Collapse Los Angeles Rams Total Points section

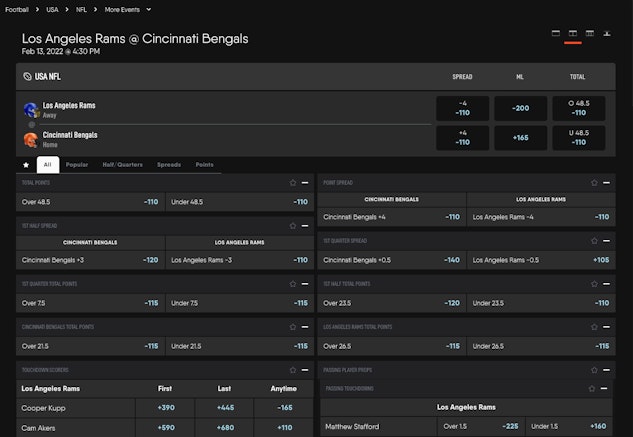606,327
